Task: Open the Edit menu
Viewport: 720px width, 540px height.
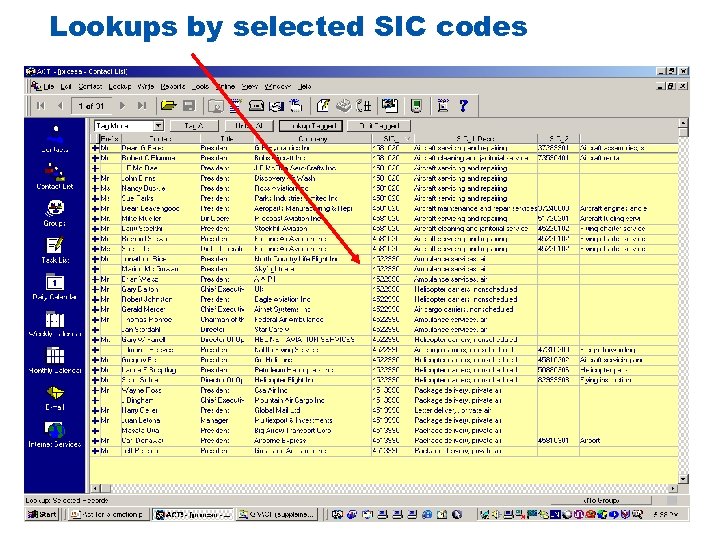Action: pyautogui.click(x=66, y=86)
